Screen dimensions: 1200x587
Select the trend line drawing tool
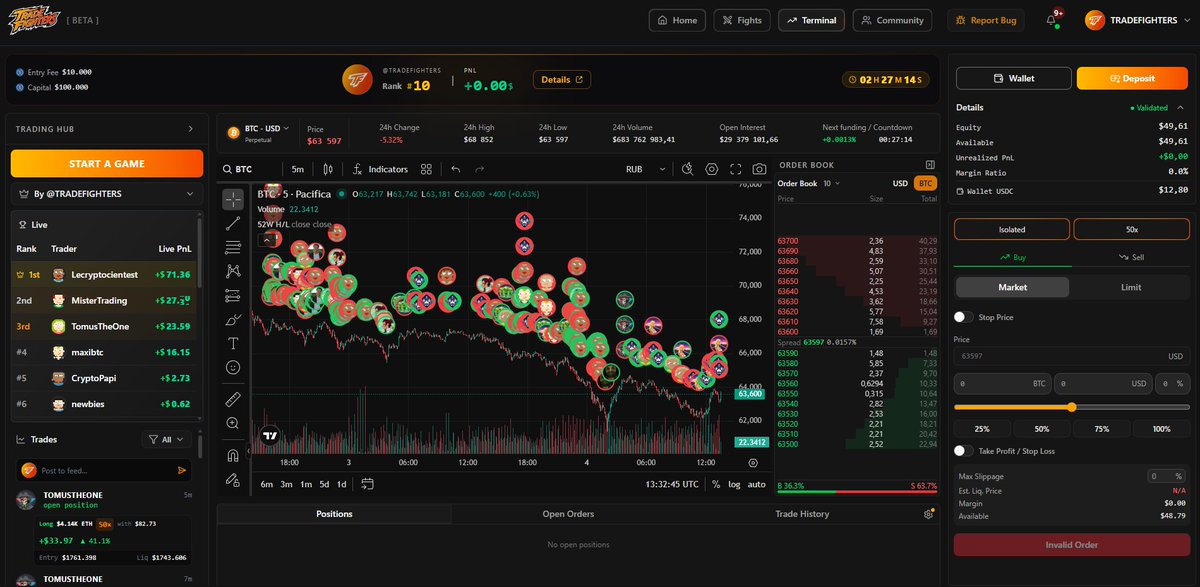(x=233, y=223)
